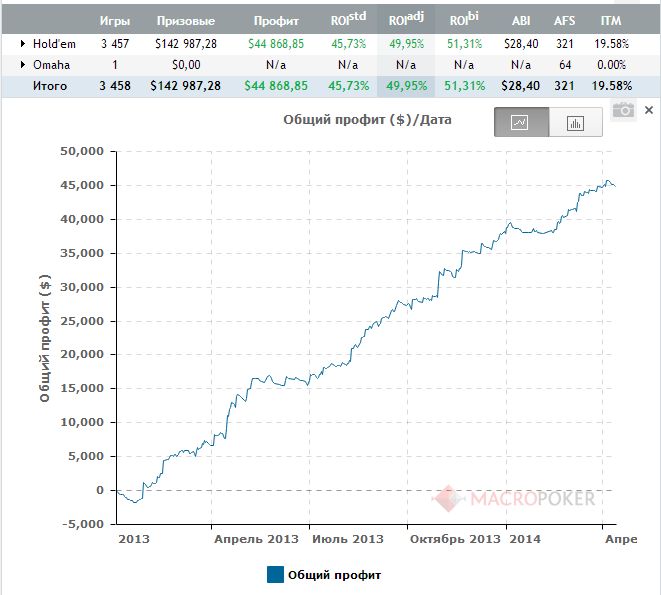Click the Июль 2013 axis label
Image resolution: width=661 pixels, height=595 pixels.
pyautogui.click(x=348, y=539)
